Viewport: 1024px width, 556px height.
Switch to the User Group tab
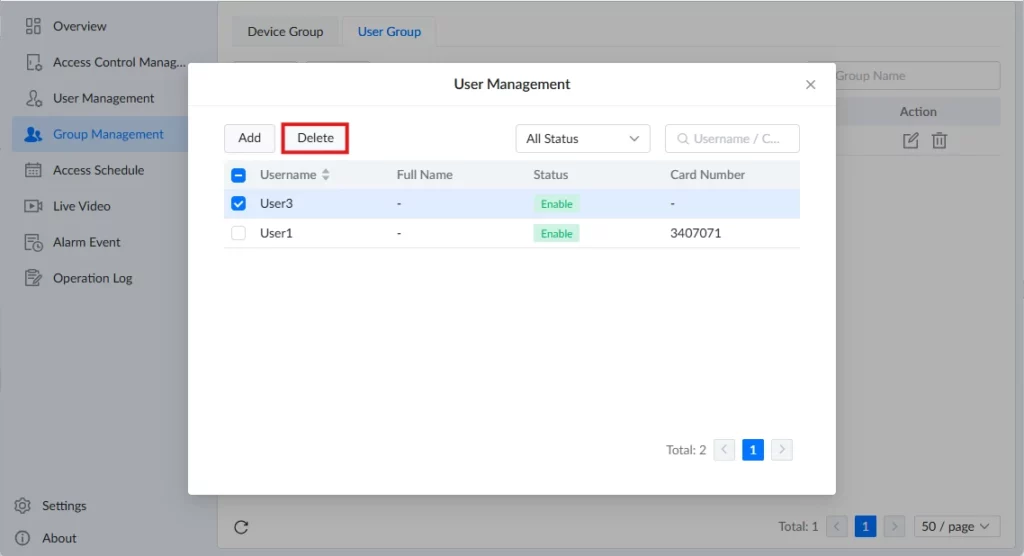pyautogui.click(x=389, y=31)
